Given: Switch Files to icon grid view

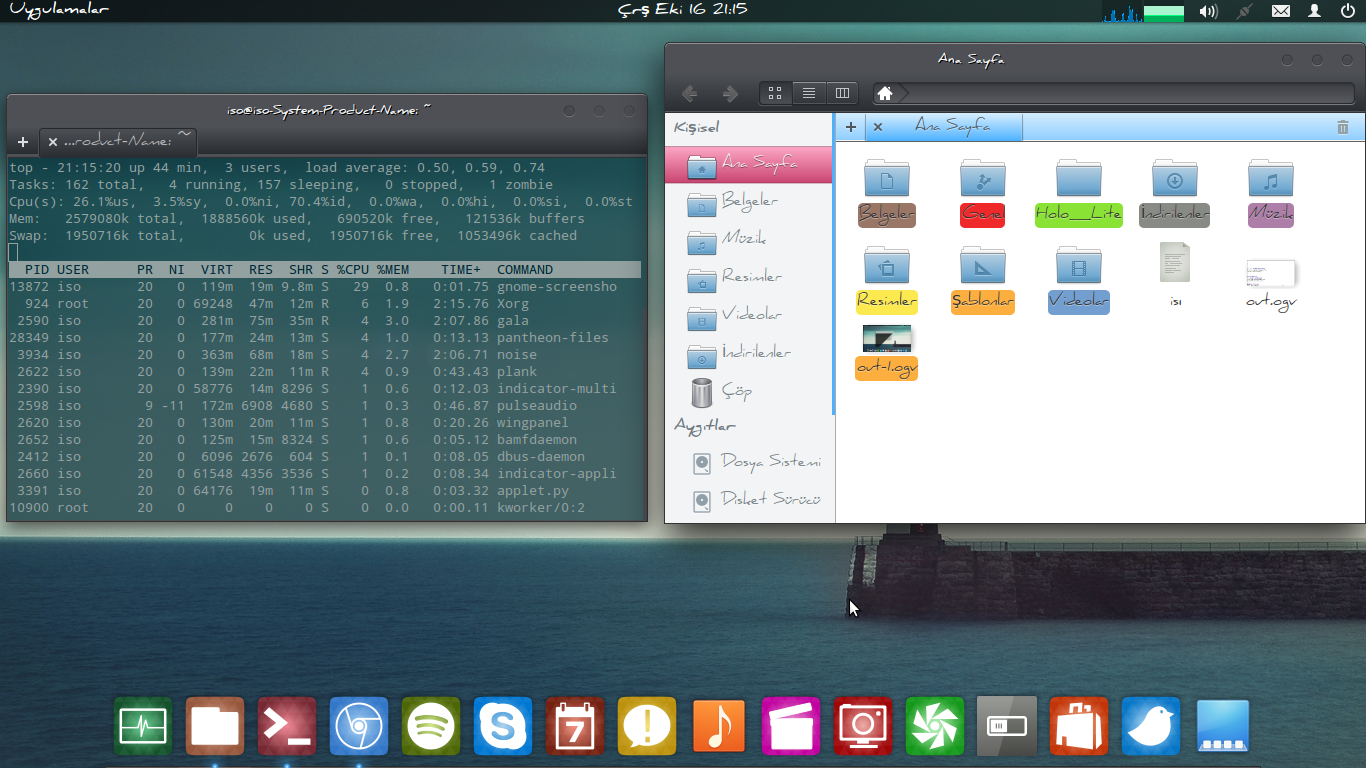Looking at the screenshot, I should [x=775, y=93].
